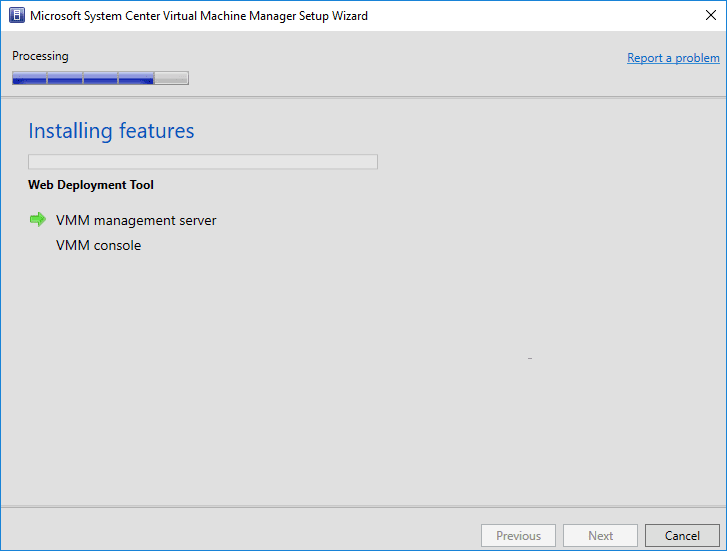
Task: Click the third filled Processing step segment
Action: pos(100,78)
